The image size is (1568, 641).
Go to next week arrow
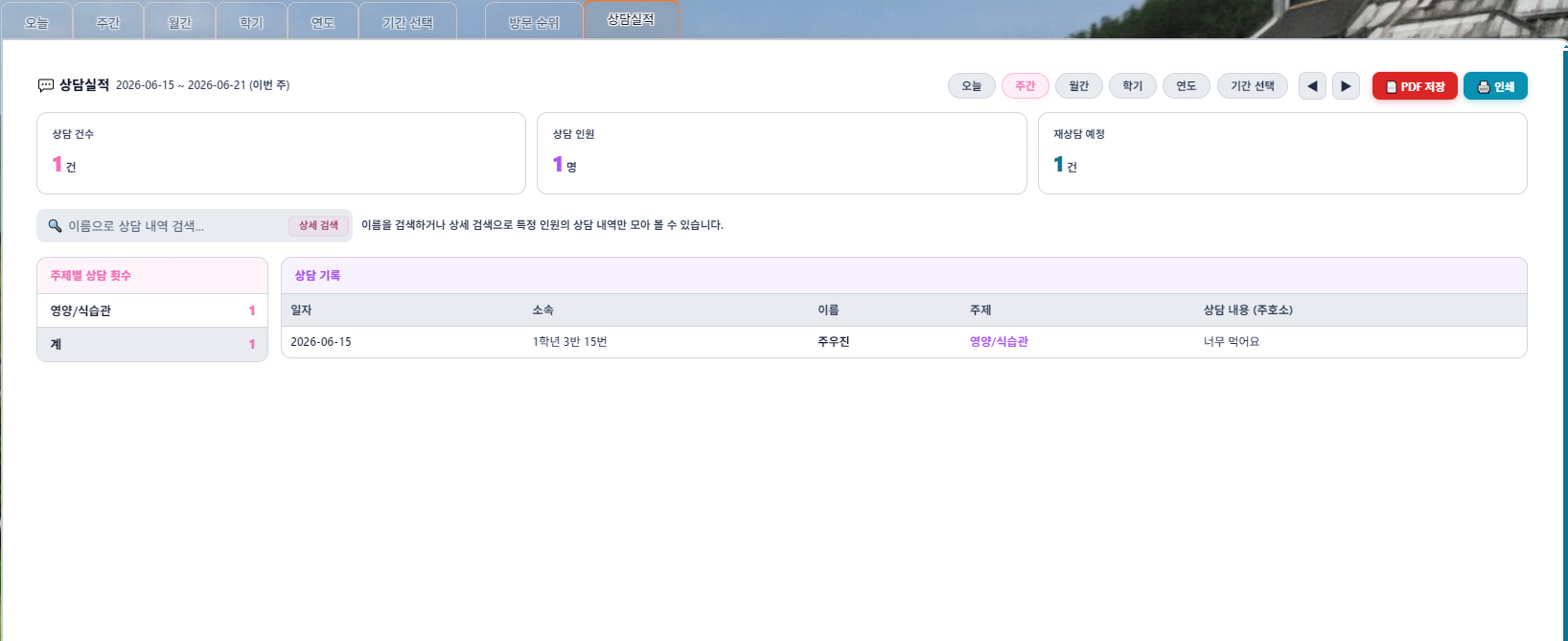1346,86
